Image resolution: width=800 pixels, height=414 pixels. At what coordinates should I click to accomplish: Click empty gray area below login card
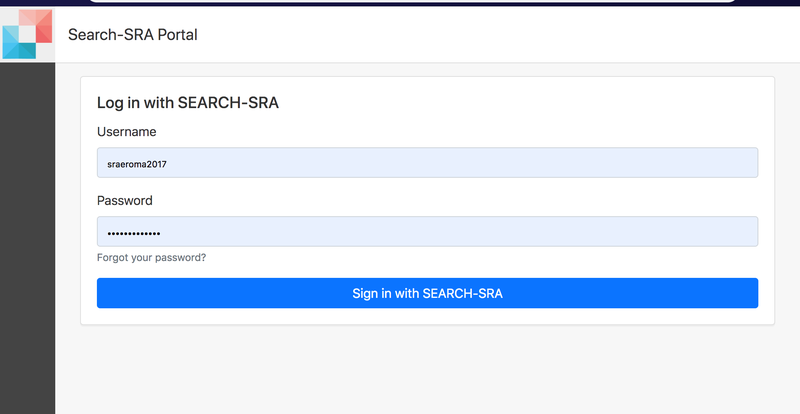(x=427, y=370)
